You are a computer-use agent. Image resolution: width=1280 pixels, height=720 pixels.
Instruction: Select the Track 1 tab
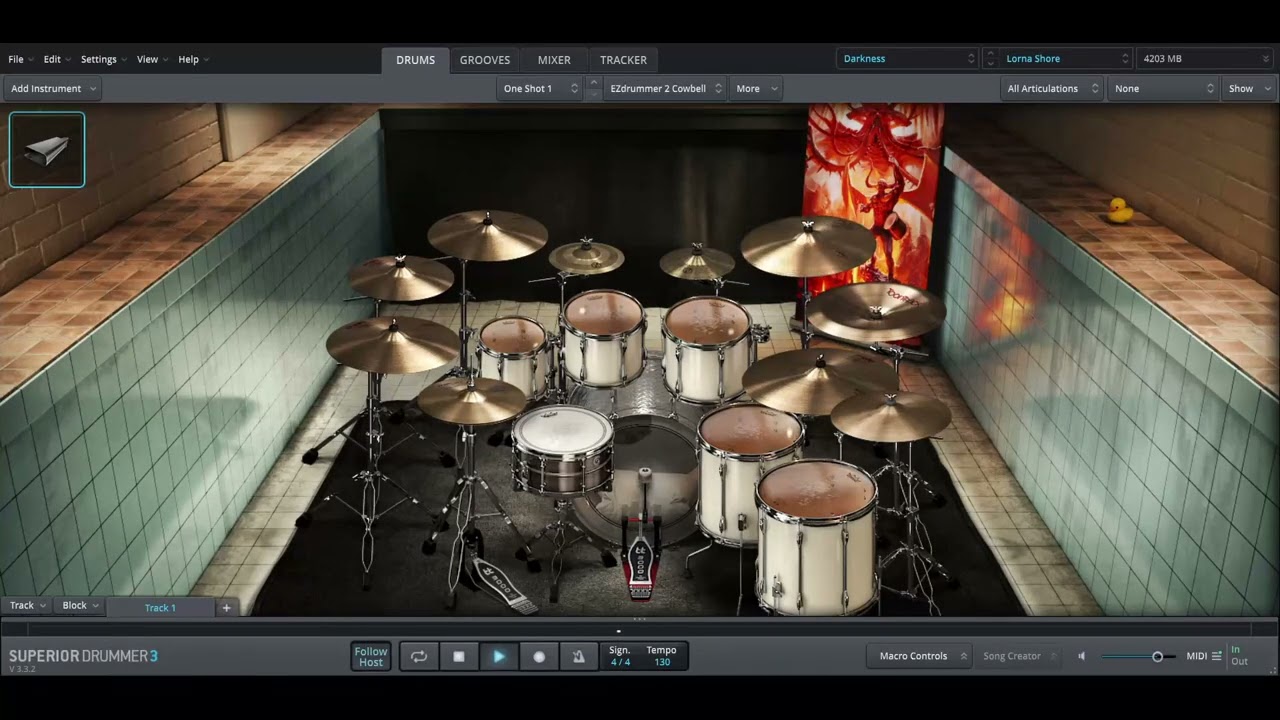(160, 607)
